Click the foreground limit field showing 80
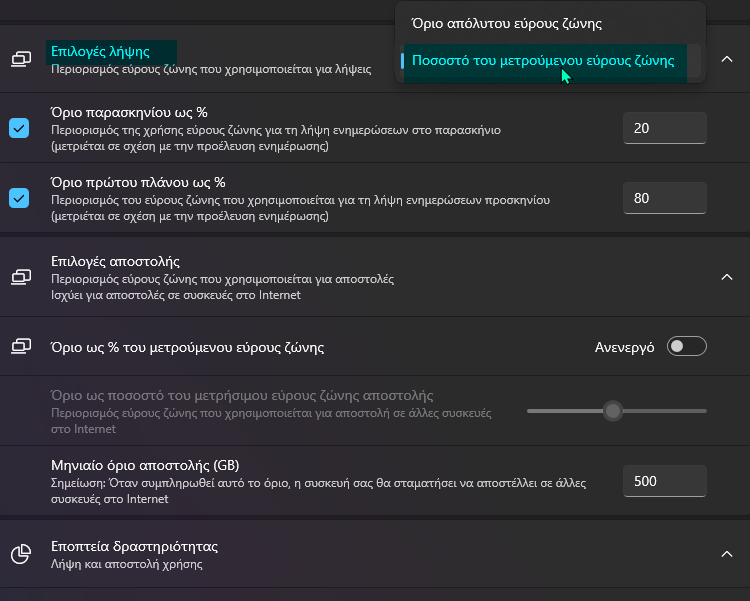The width and height of the screenshot is (750, 601). tap(664, 198)
